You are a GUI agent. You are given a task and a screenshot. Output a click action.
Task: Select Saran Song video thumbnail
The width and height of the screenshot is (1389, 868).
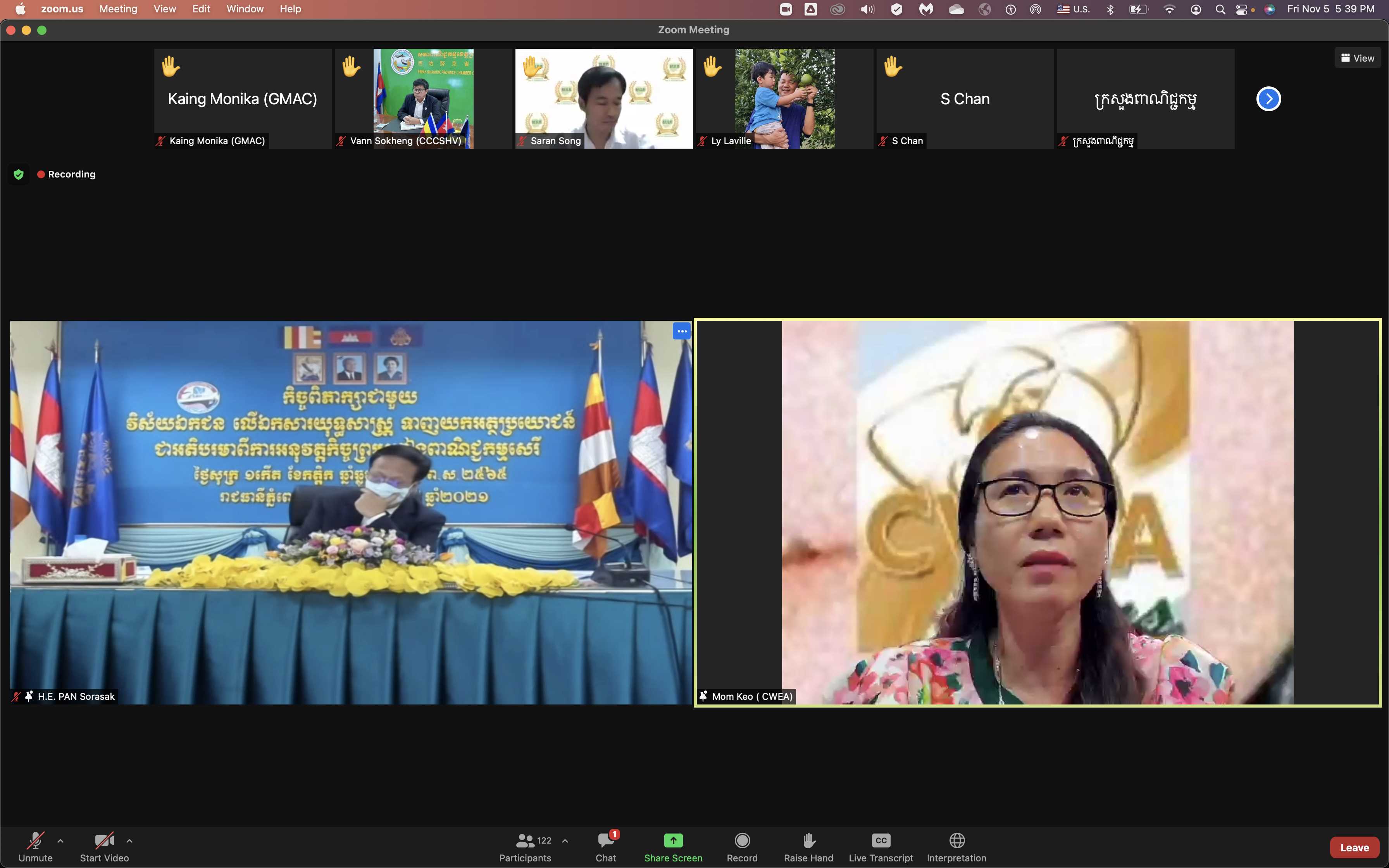604,99
